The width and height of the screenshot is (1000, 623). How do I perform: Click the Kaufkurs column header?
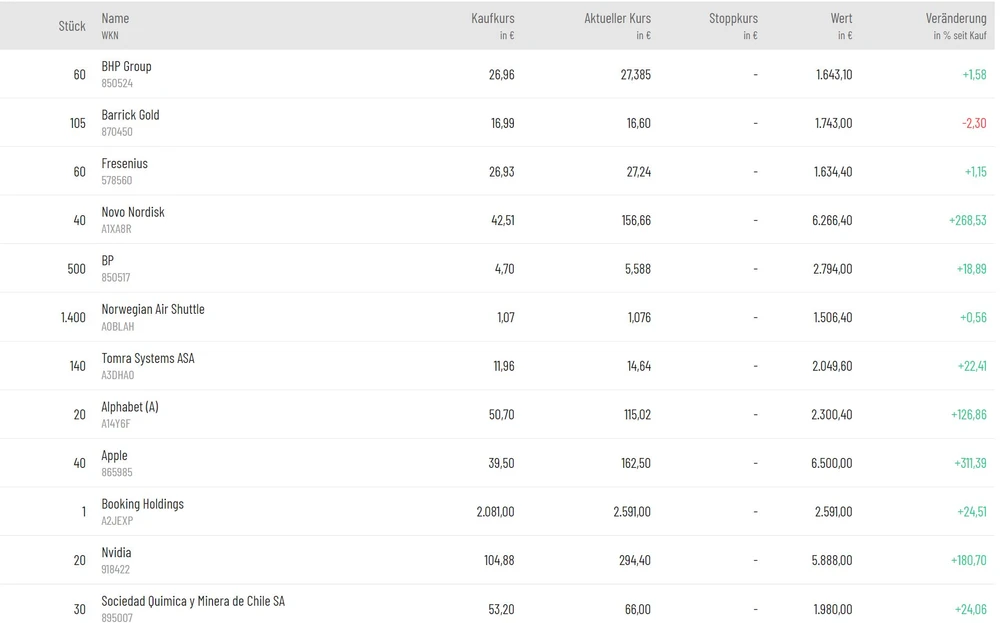[493, 18]
